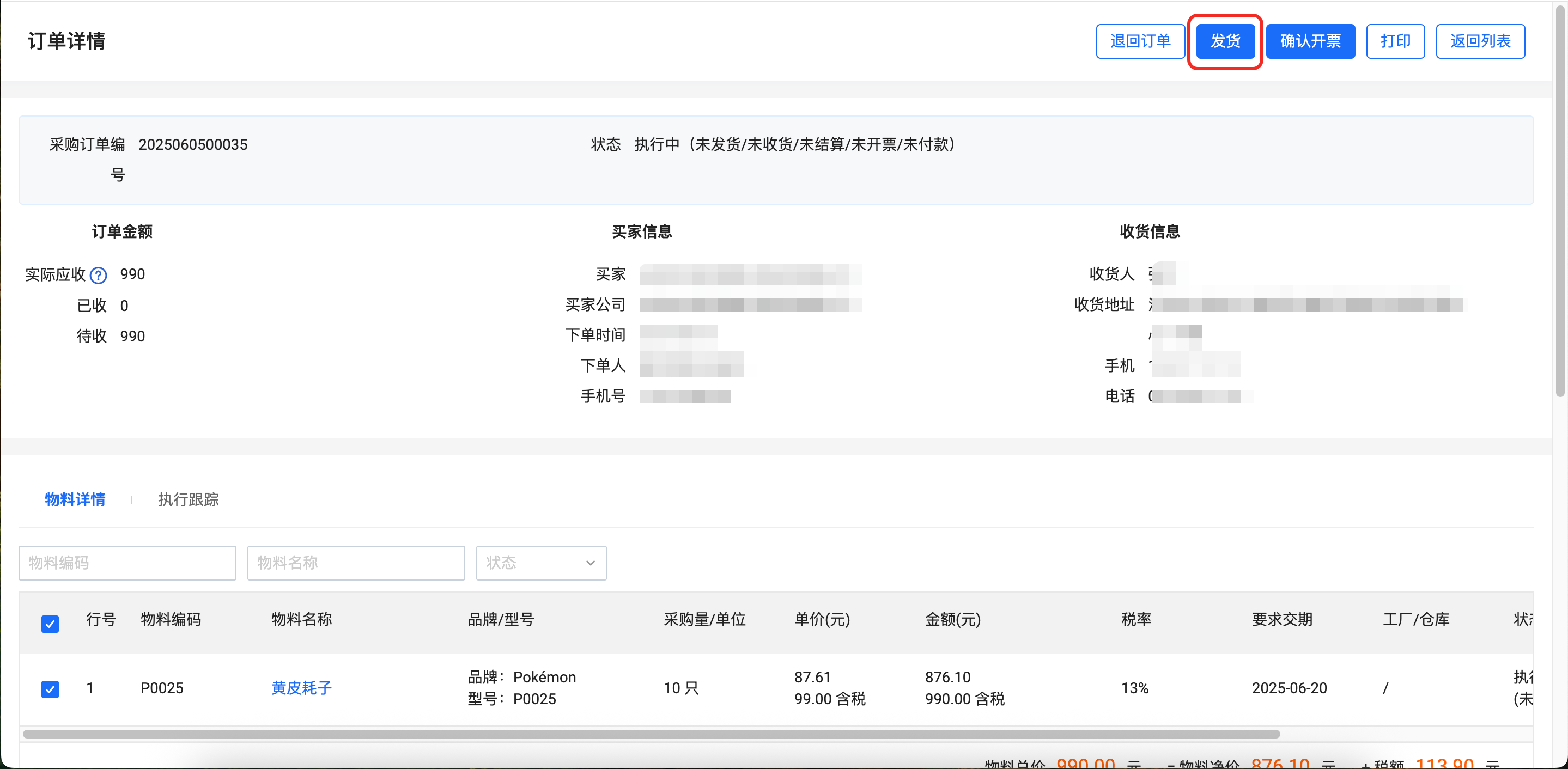Click the 发货 button
The image size is (1568, 769).
click(x=1225, y=41)
